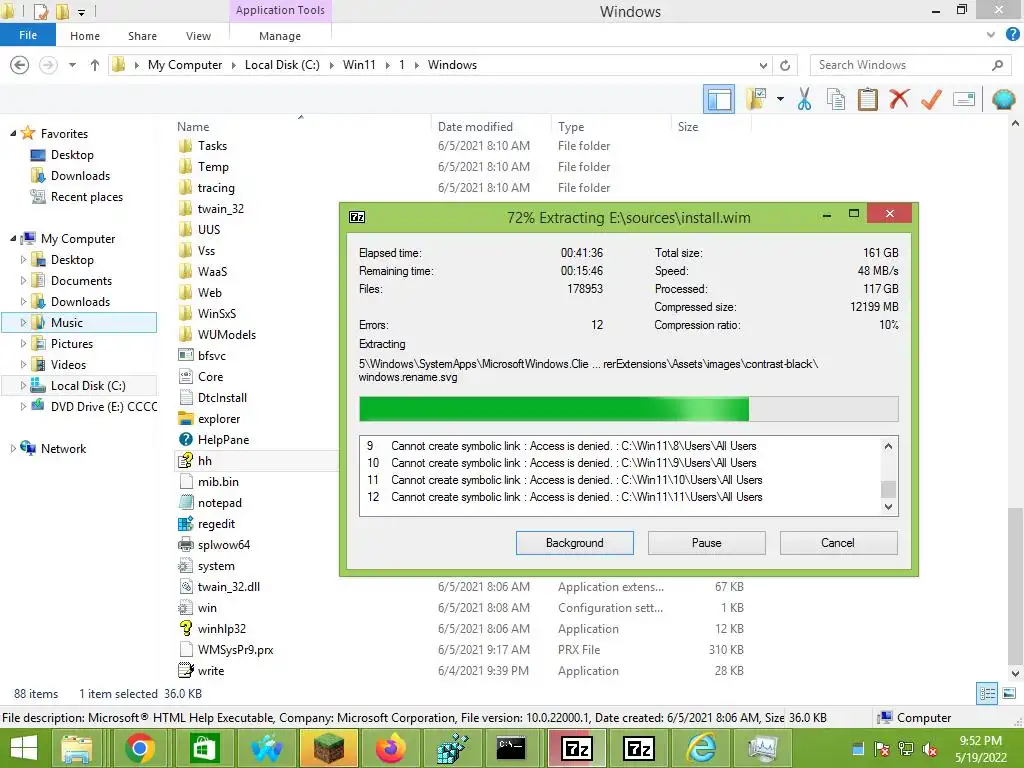Cancel the 7-Zip extraction
The width and height of the screenshot is (1024, 768).
coord(838,543)
